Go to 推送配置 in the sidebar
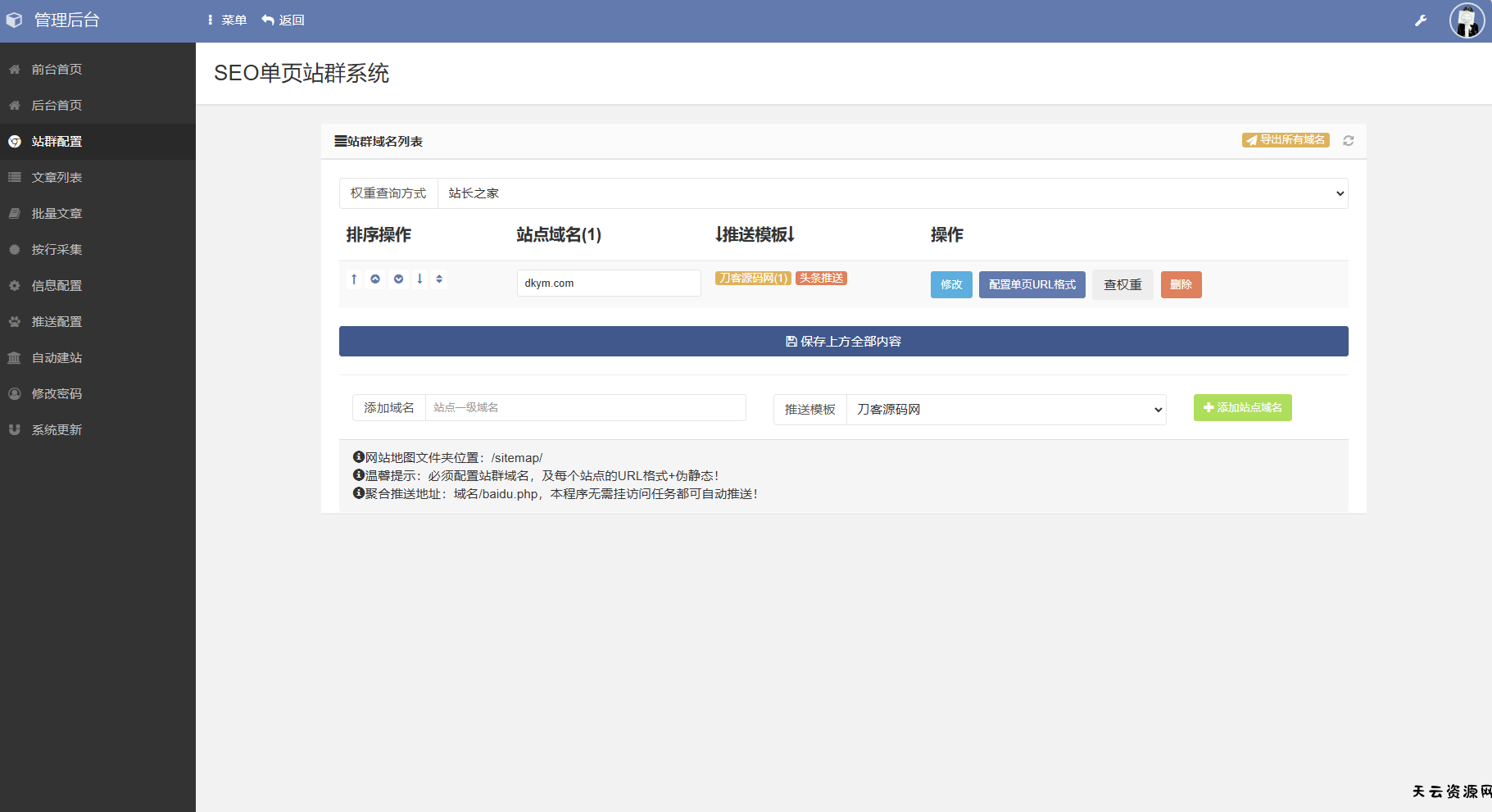Viewport: 1492px width, 812px height. 57,322
